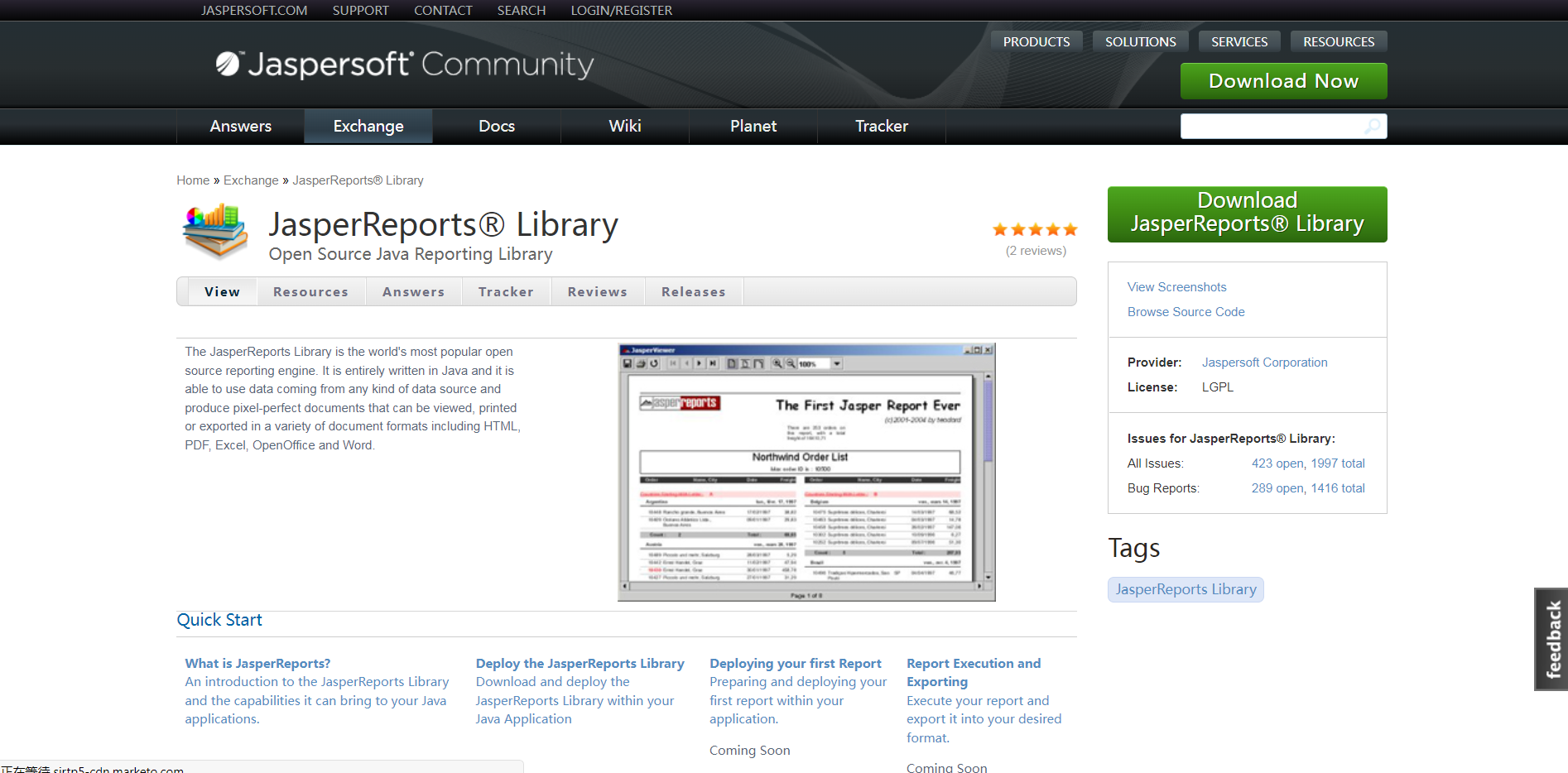
Task: Open the Browse Source Code link
Action: 1186,312
